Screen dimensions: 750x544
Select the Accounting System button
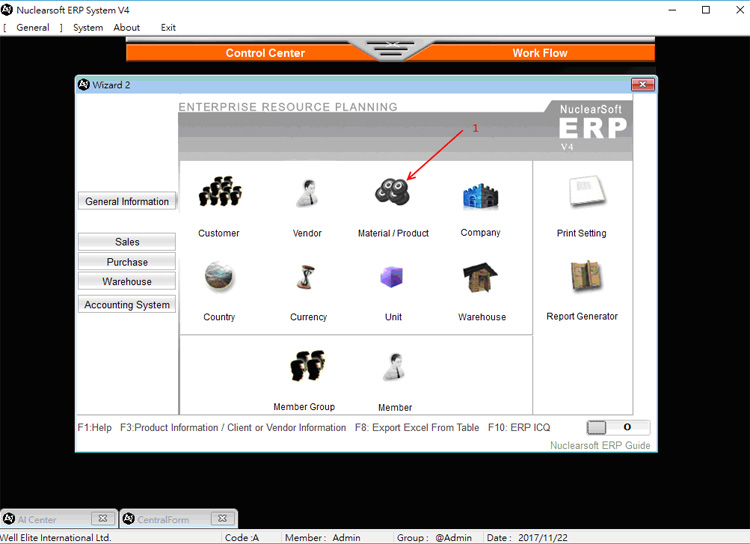[x=127, y=304]
